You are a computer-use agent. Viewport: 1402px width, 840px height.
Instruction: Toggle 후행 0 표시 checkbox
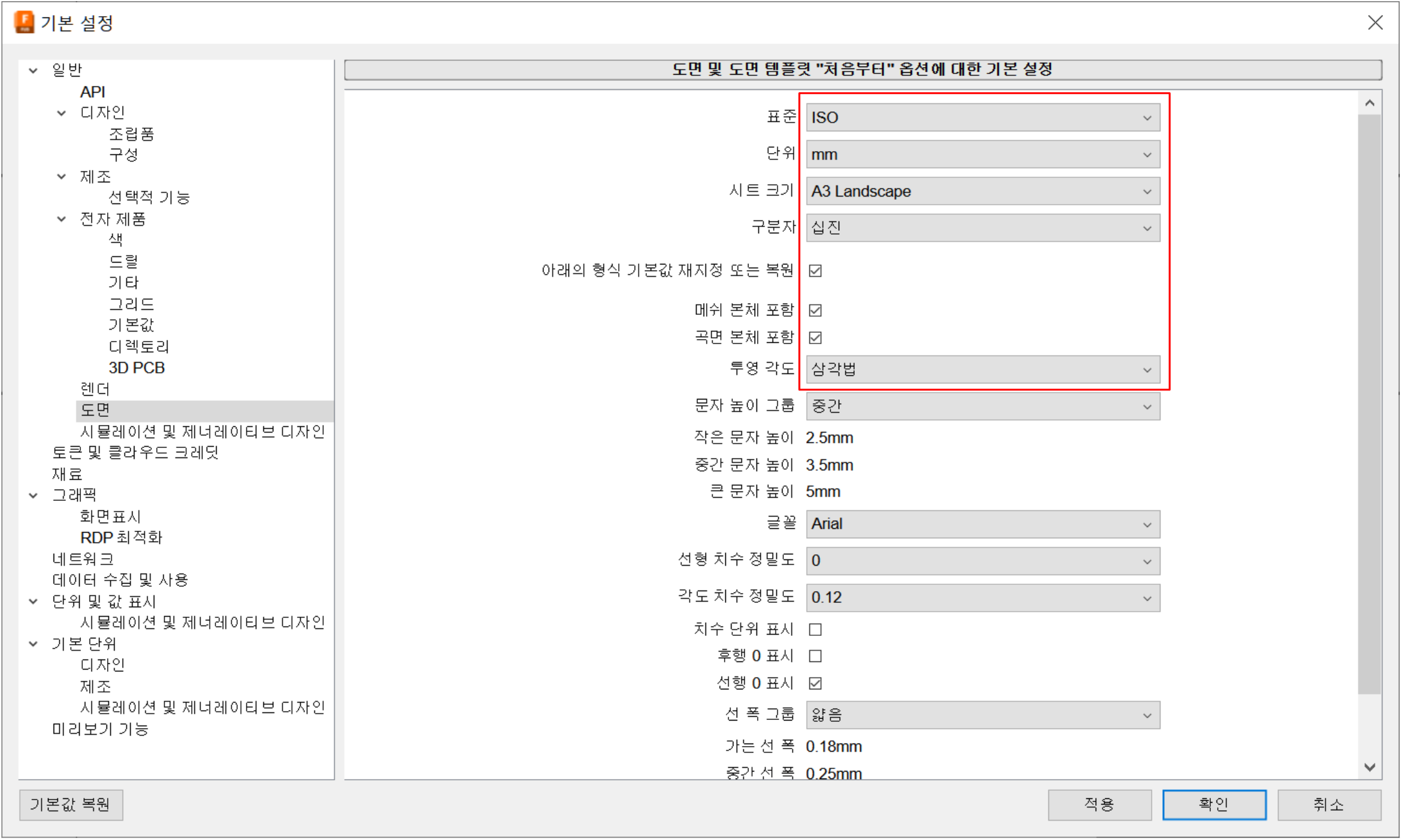(815, 656)
